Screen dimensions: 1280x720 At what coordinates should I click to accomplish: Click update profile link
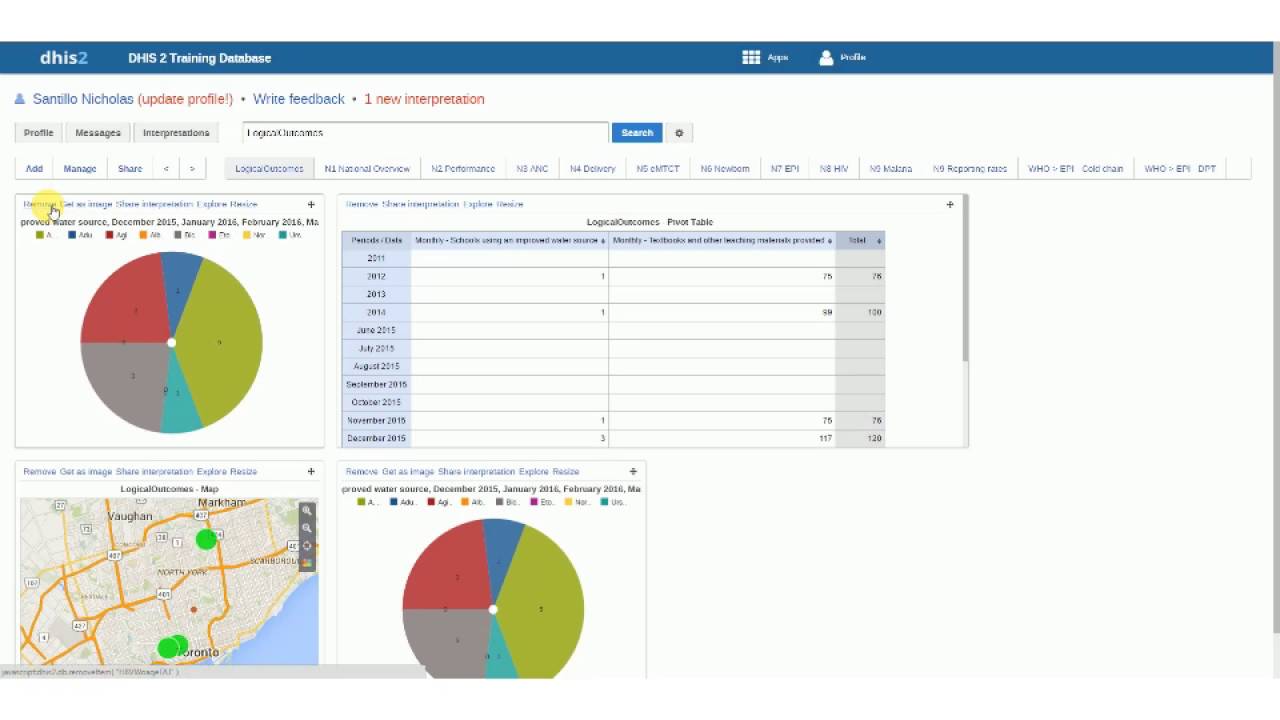[x=185, y=99]
